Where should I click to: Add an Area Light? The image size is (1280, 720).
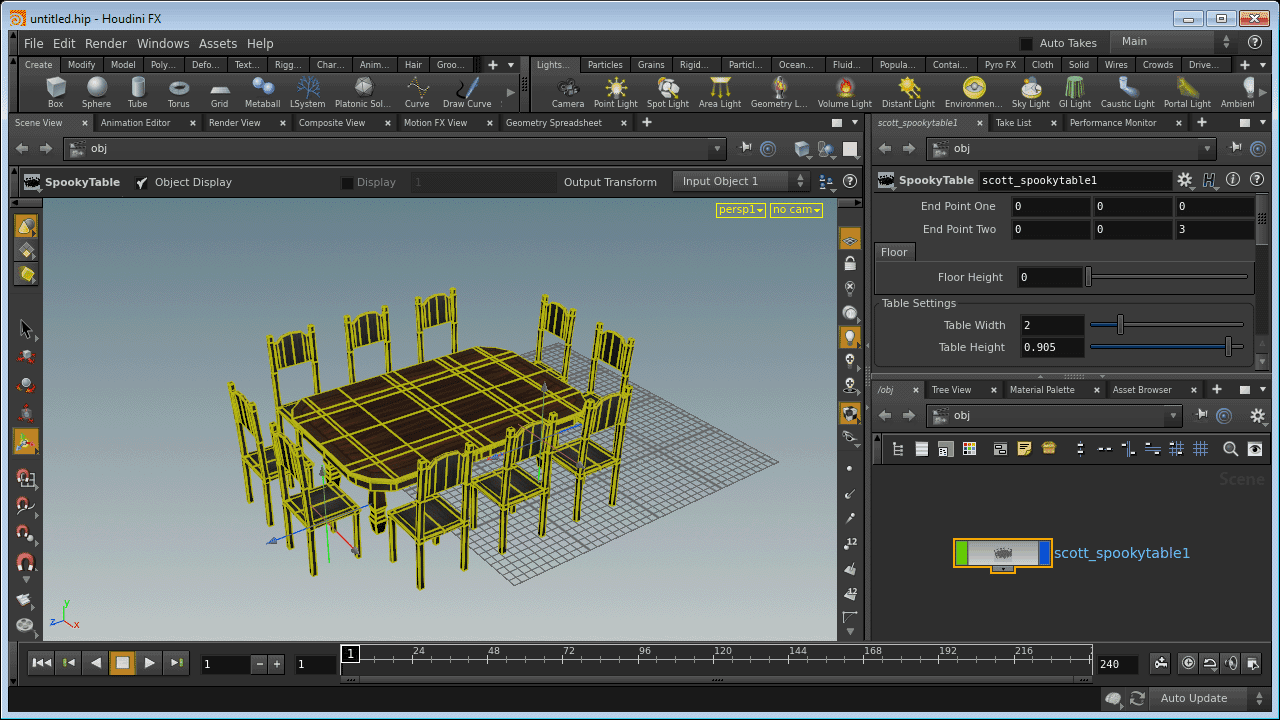[x=720, y=92]
